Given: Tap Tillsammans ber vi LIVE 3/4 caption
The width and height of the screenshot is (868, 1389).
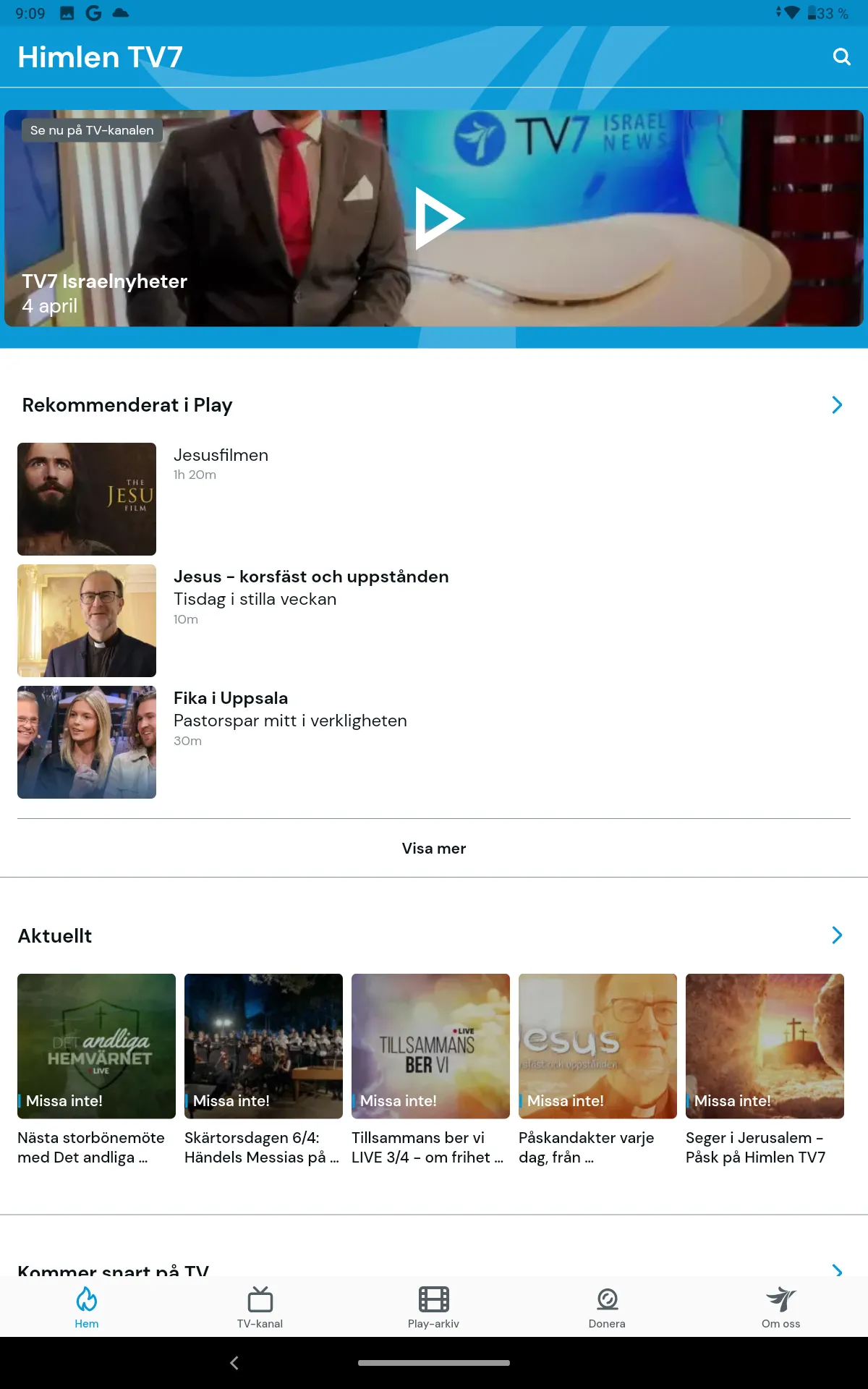Looking at the screenshot, I should 427,1147.
